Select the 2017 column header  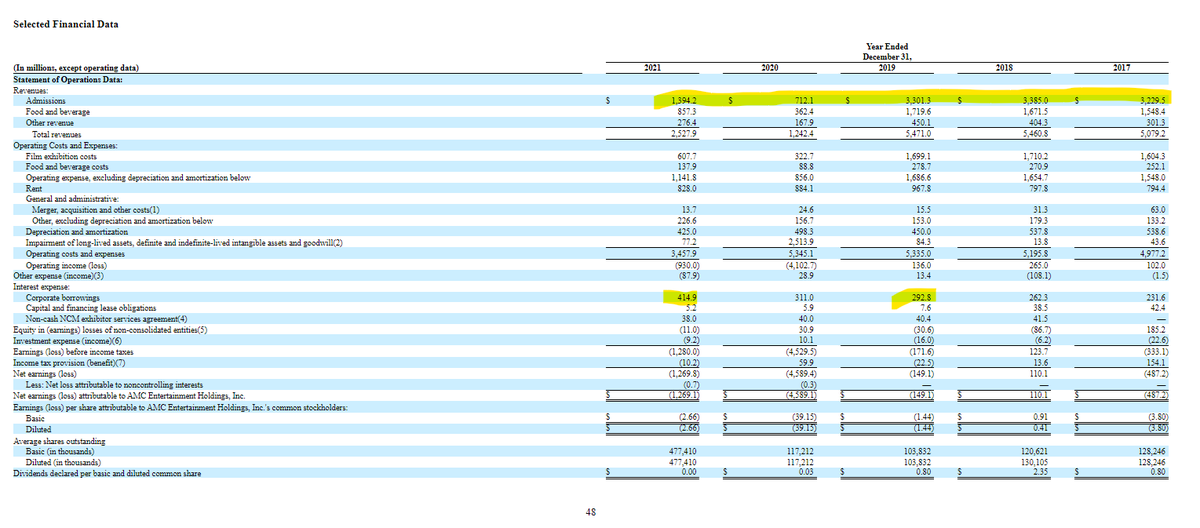pos(1124,68)
